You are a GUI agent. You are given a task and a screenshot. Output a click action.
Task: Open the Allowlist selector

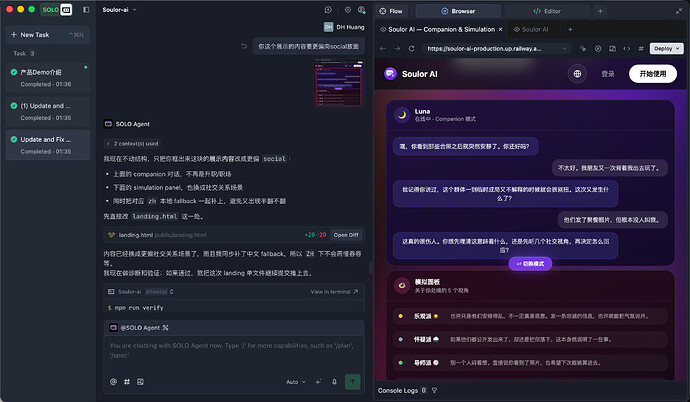click(x=159, y=292)
